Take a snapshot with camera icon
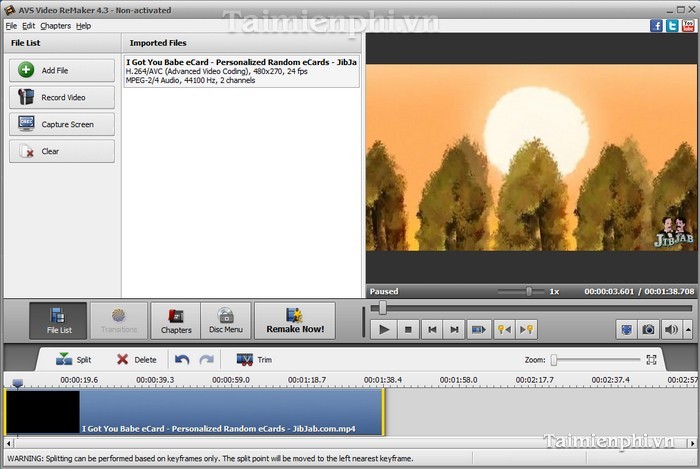Viewport: 700px width, 469px height. point(648,329)
